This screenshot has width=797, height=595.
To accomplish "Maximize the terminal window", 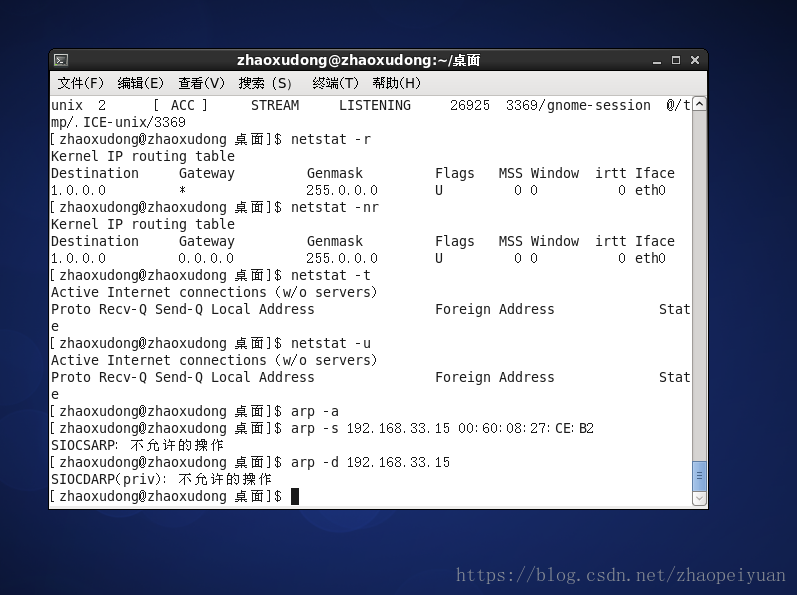I will pyautogui.click(x=676, y=60).
